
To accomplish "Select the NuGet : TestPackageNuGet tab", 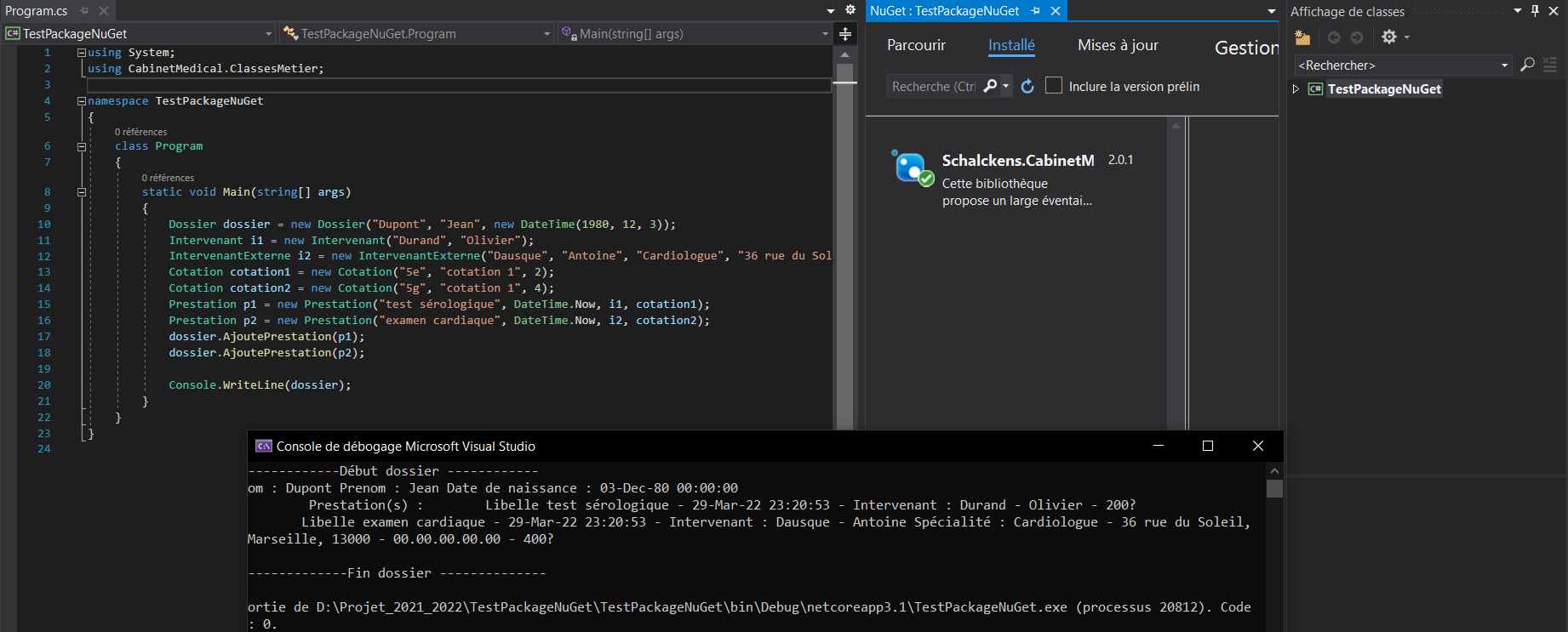I will (944, 11).
